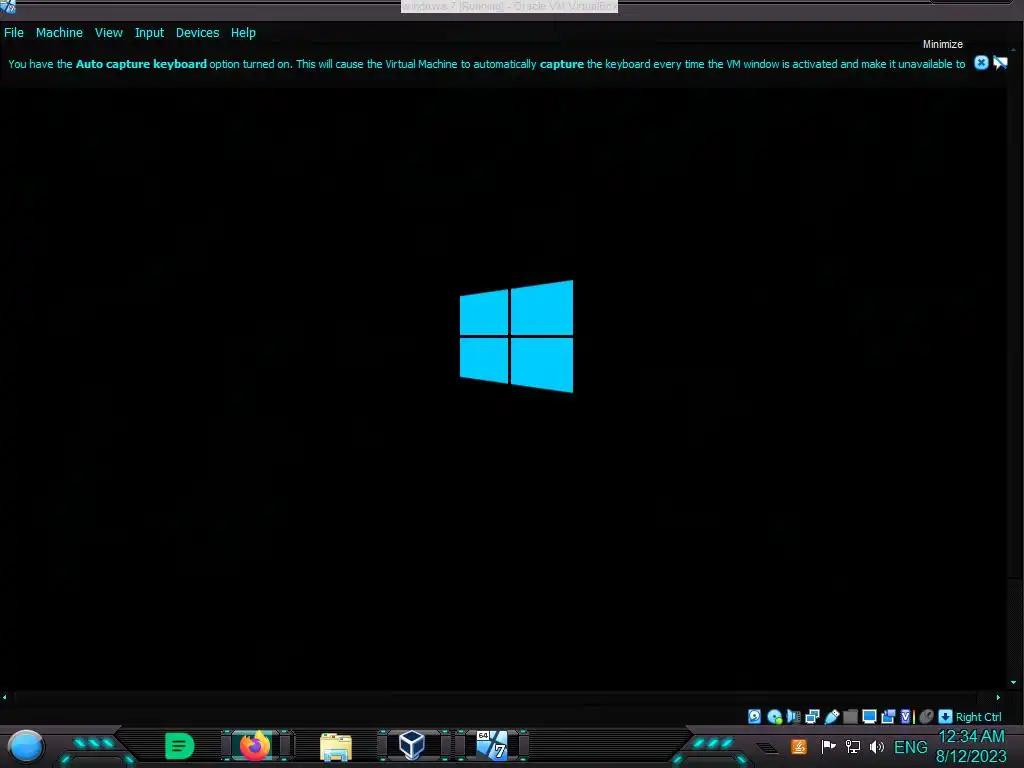Screen dimensions: 1024x768
Task: Click the mouse integration indicator icon
Action: [x=926, y=716]
